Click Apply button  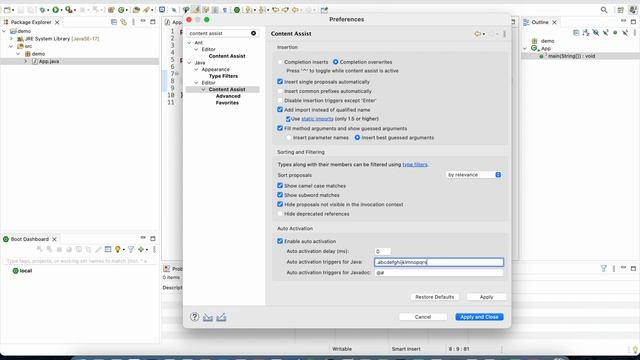click(x=486, y=297)
